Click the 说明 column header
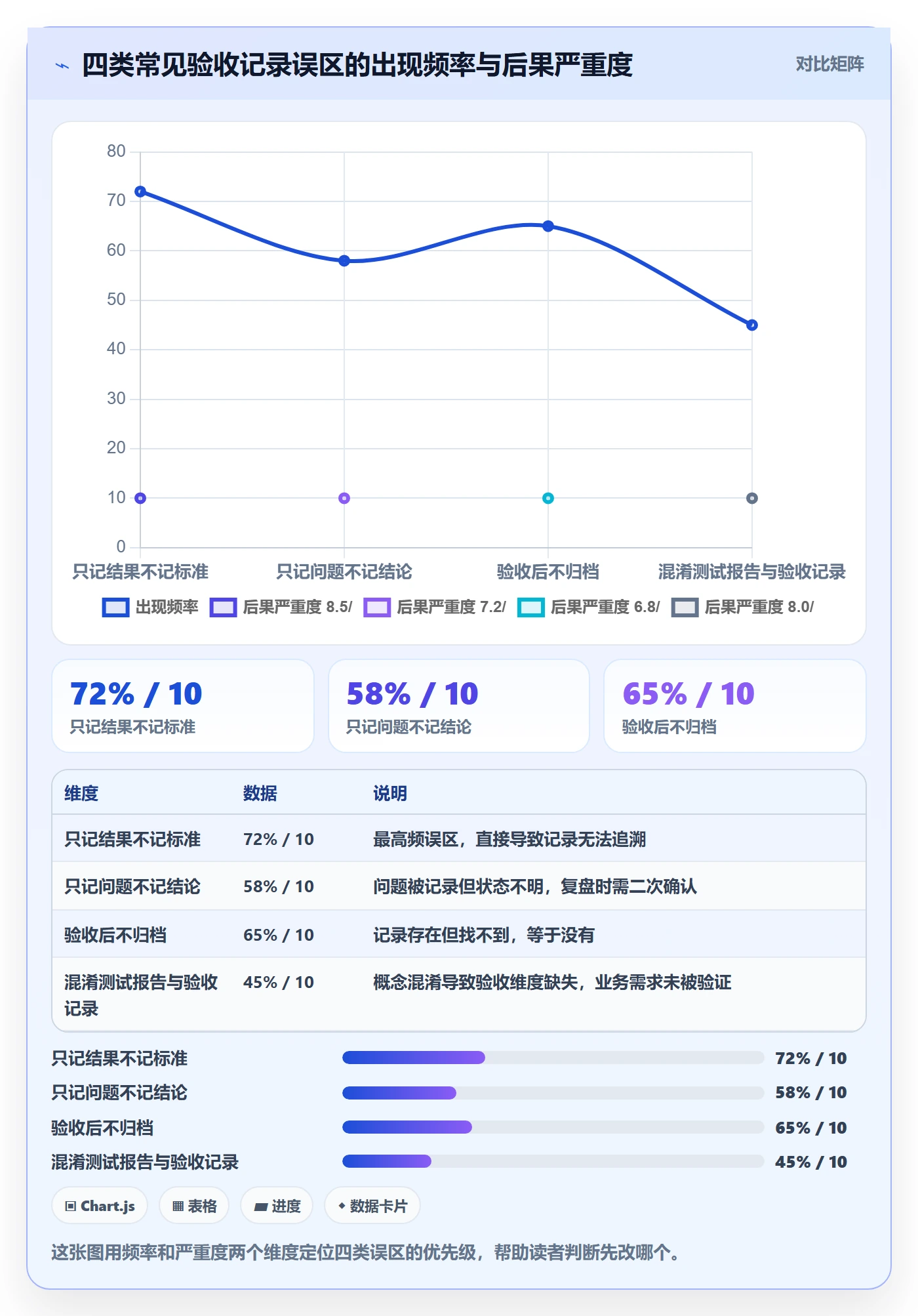The height and width of the screenshot is (1316, 918). coord(390,793)
